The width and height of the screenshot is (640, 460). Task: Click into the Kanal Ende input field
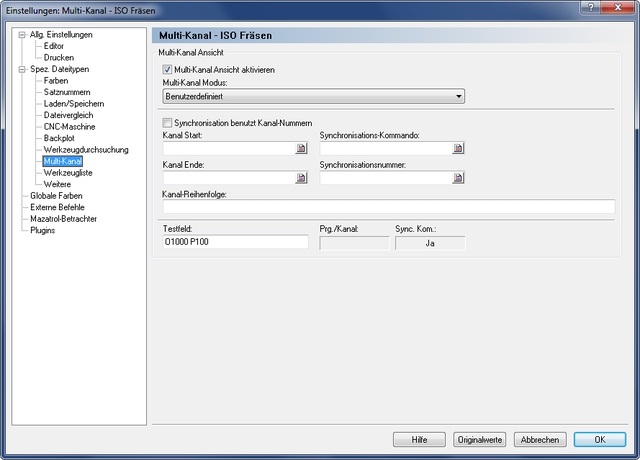(229, 178)
